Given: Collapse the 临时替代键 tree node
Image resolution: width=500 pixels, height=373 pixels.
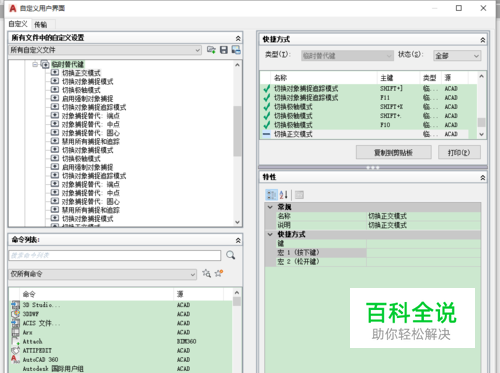Looking at the screenshot, I should [x=35, y=64].
